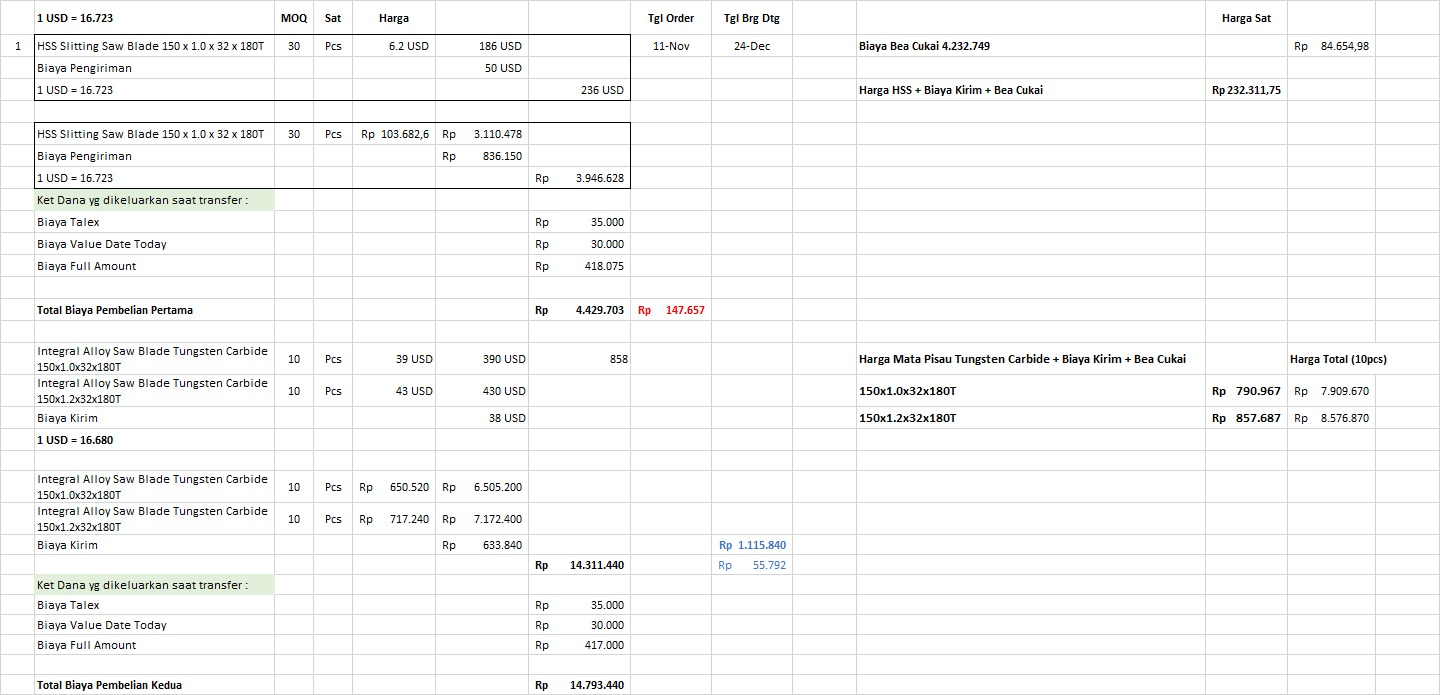Select the MOQ column header cell
Image resolution: width=1440 pixels, height=695 pixels.
point(294,18)
